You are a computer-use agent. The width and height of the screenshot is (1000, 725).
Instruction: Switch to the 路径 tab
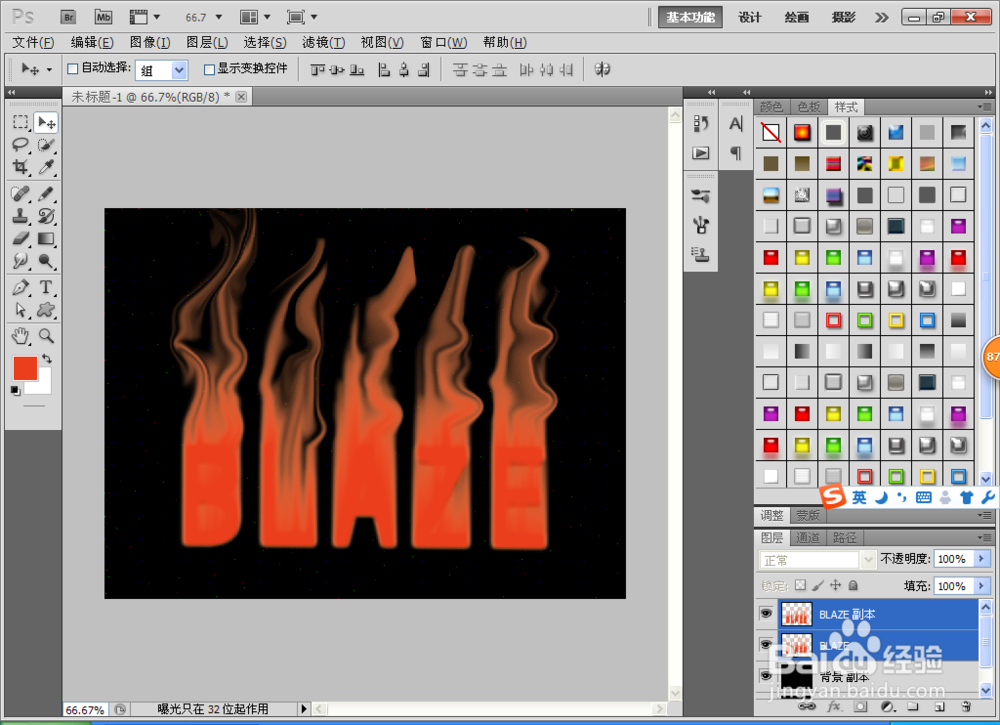coord(845,538)
